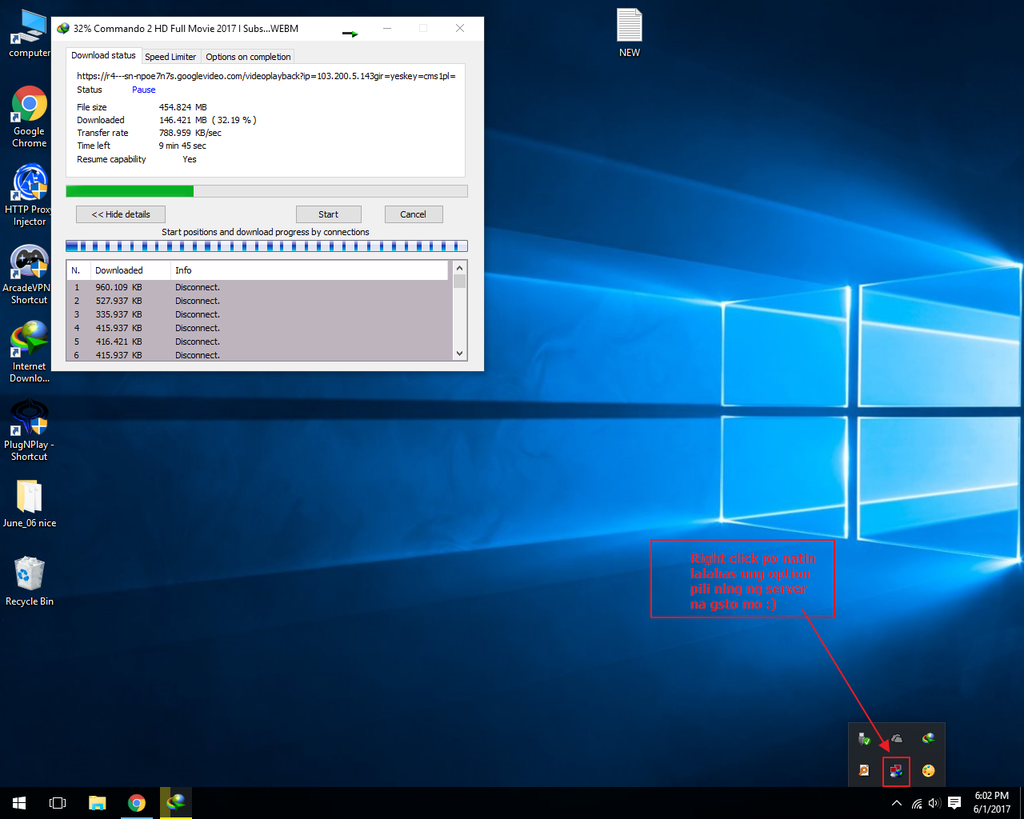Open the PlugNPlay Shortcut desktop icon
This screenshot has height=819, width=1024.
click(x=29, y=430)
